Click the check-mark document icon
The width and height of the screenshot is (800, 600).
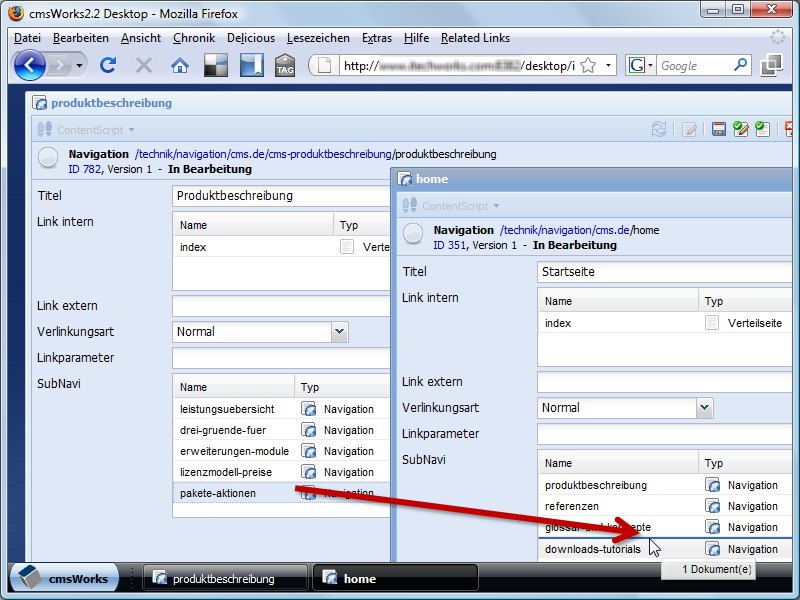[762, 129]
